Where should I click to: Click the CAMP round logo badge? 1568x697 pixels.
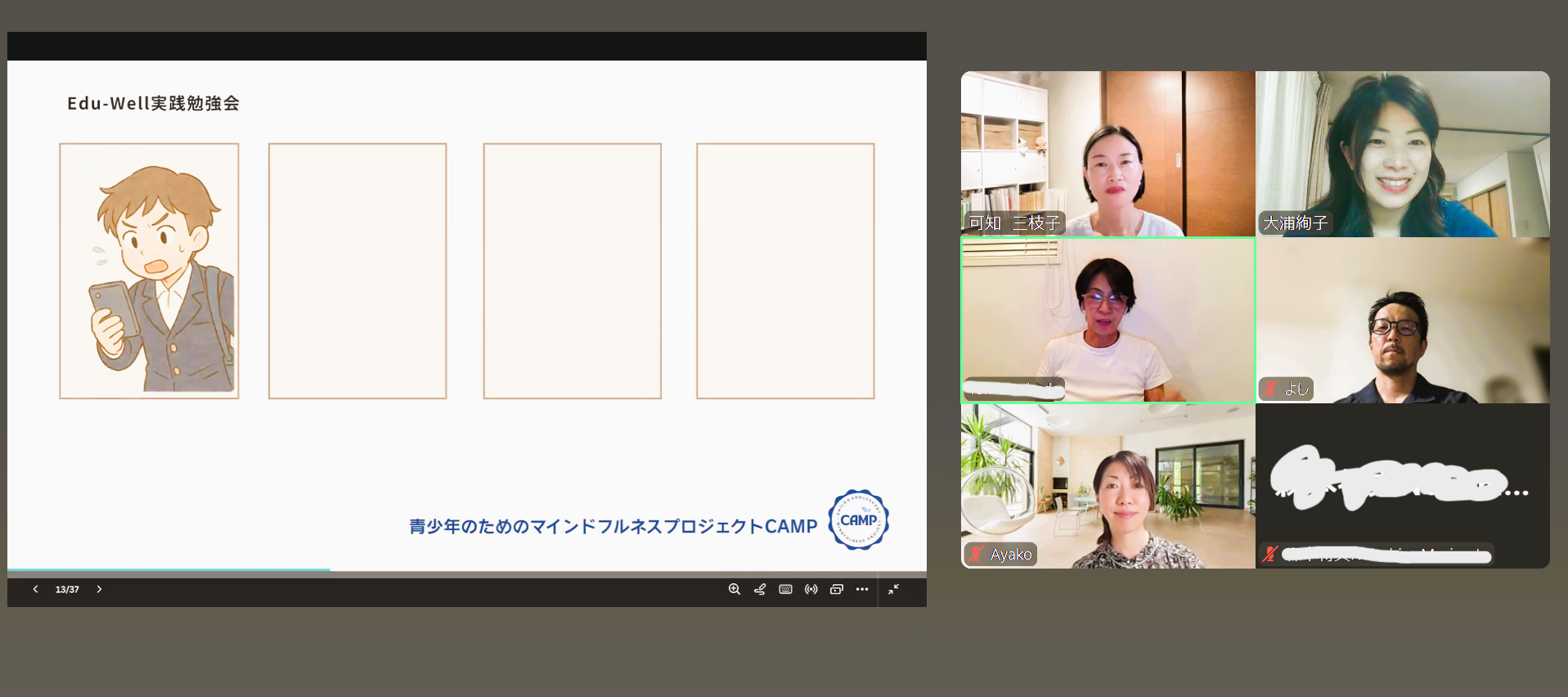coord(858,520)
